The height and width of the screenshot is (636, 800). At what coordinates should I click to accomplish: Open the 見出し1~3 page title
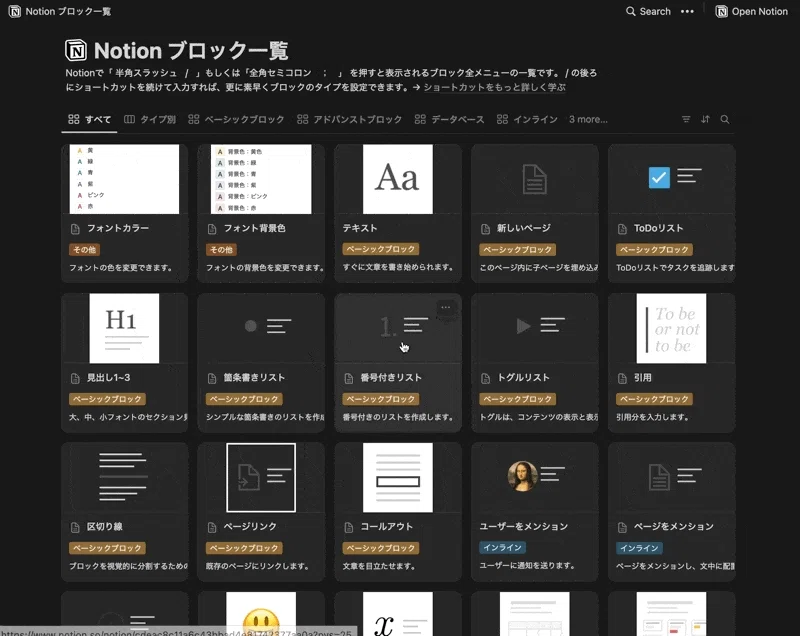pyautogui.click(x=108, y=377)
